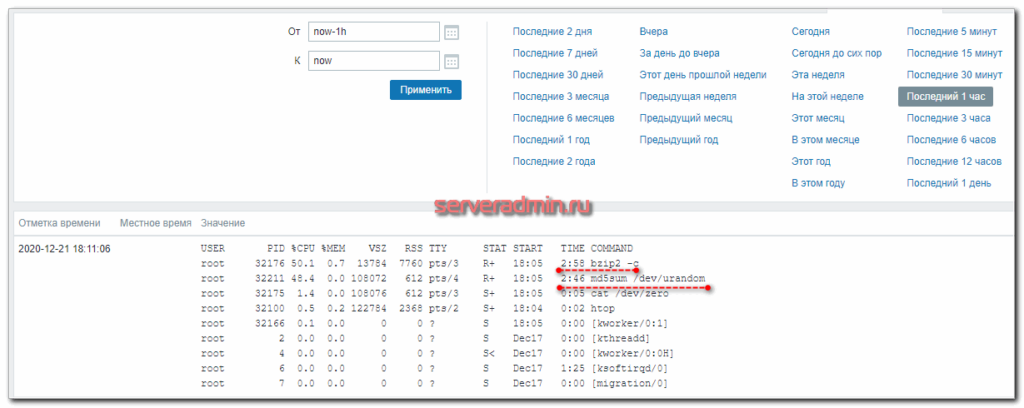Screen dimensions: 1024x408
Task: Choose Последние 12 часов range
Action: point(954,161)
